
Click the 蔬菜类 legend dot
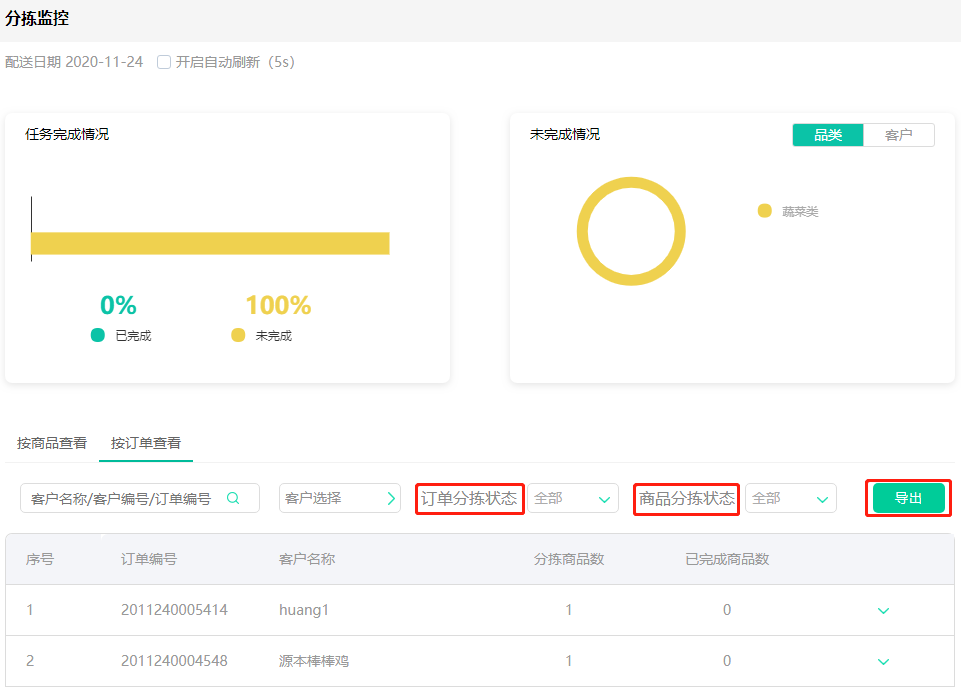(x=765, y=211)
